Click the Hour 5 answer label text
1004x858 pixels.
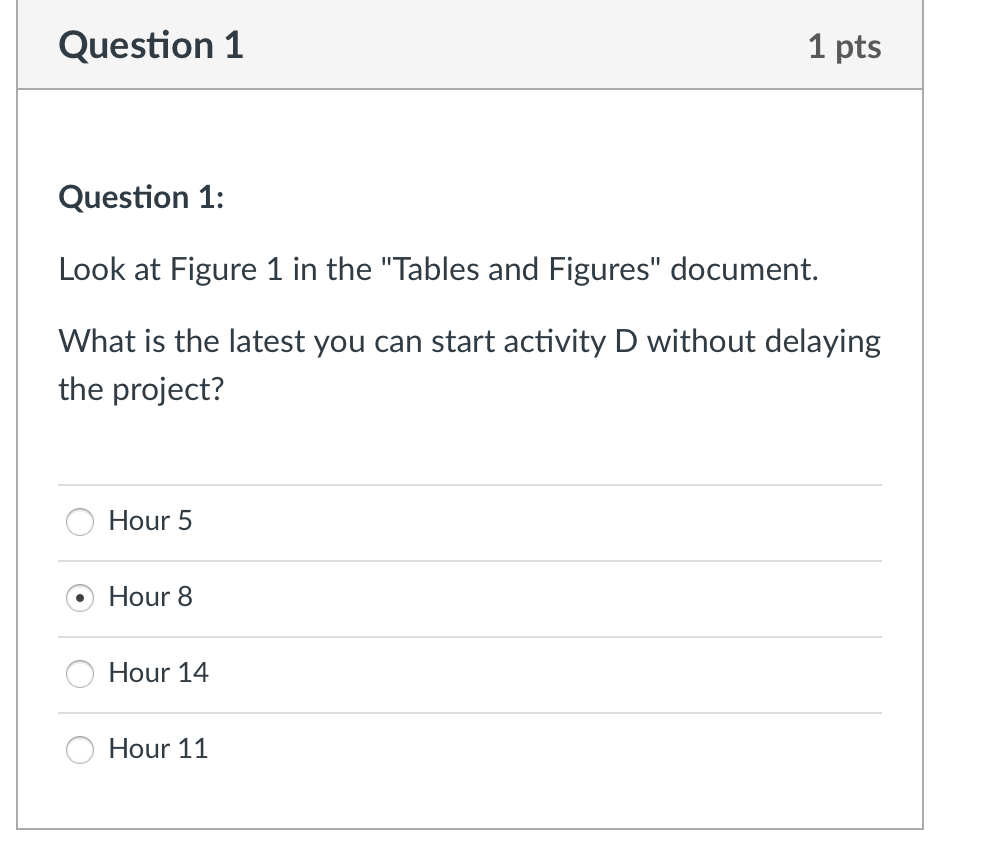(151, 521)
